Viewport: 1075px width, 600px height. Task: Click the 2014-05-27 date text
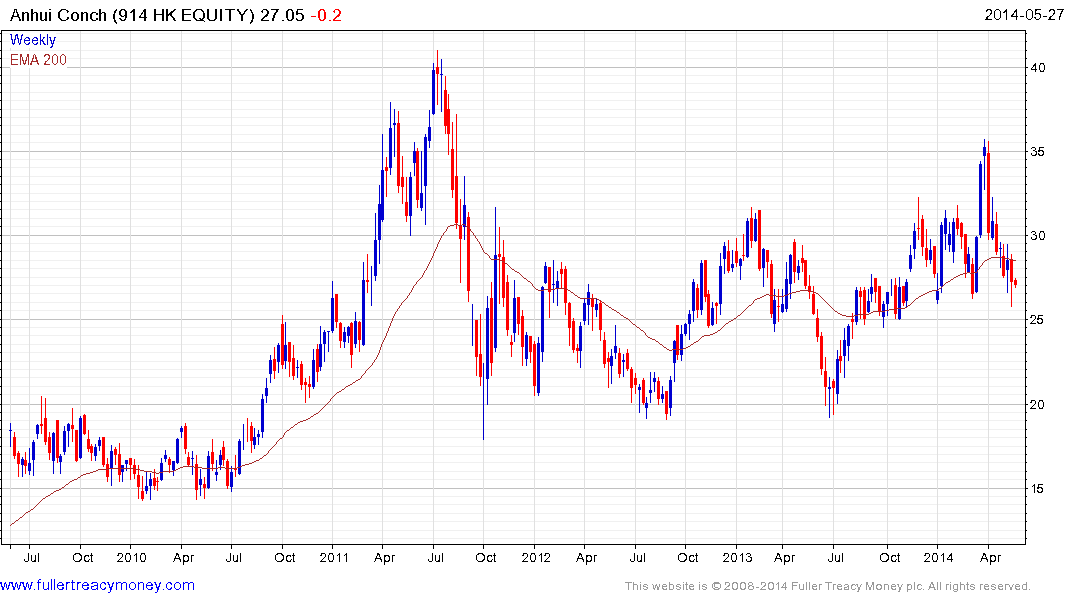tap(1024, 14)
